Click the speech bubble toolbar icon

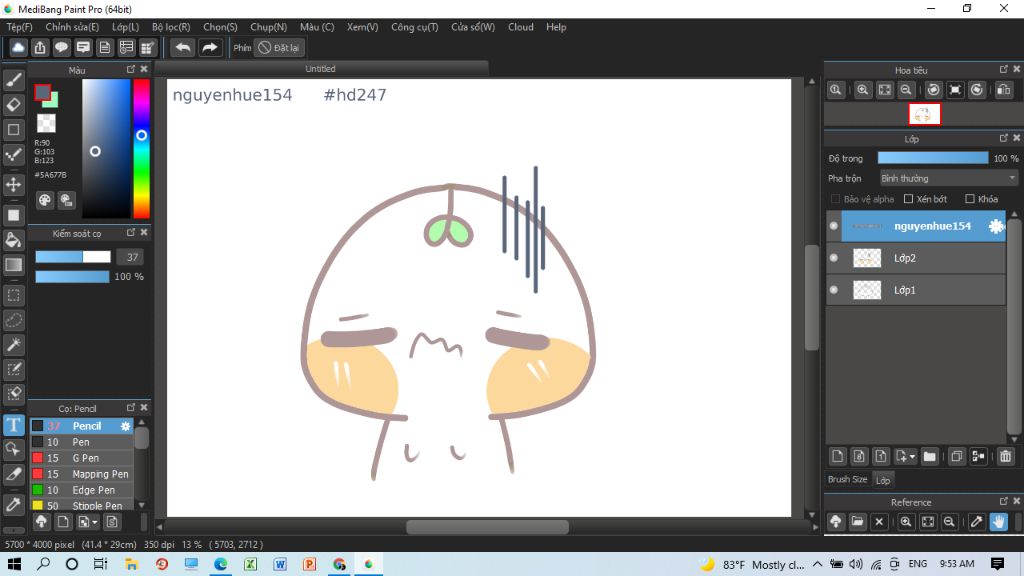point(61,48)
